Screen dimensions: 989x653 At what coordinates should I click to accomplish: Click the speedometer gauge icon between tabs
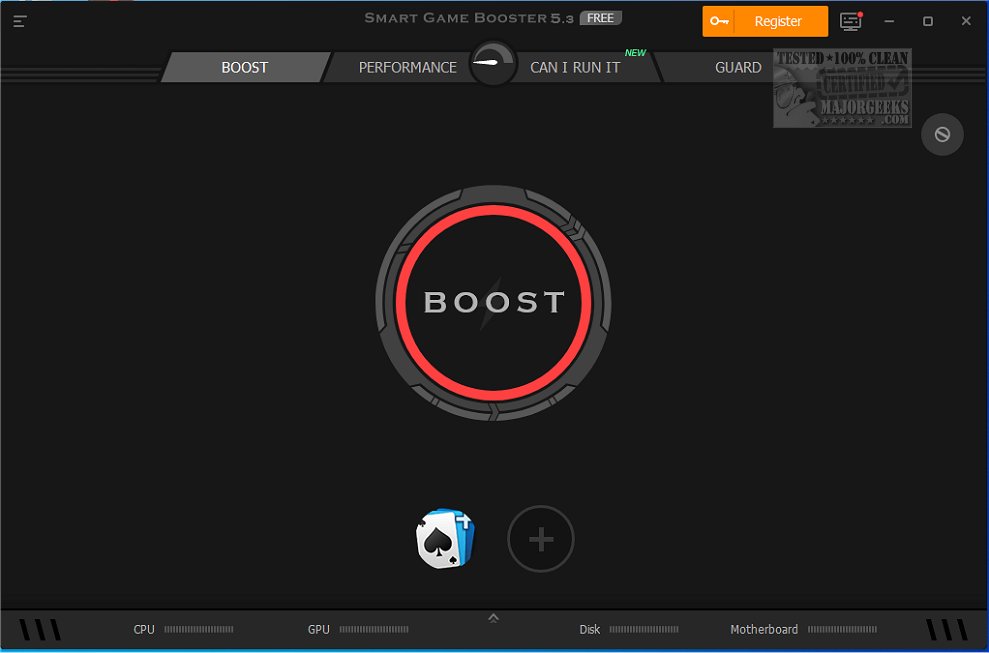492,62
